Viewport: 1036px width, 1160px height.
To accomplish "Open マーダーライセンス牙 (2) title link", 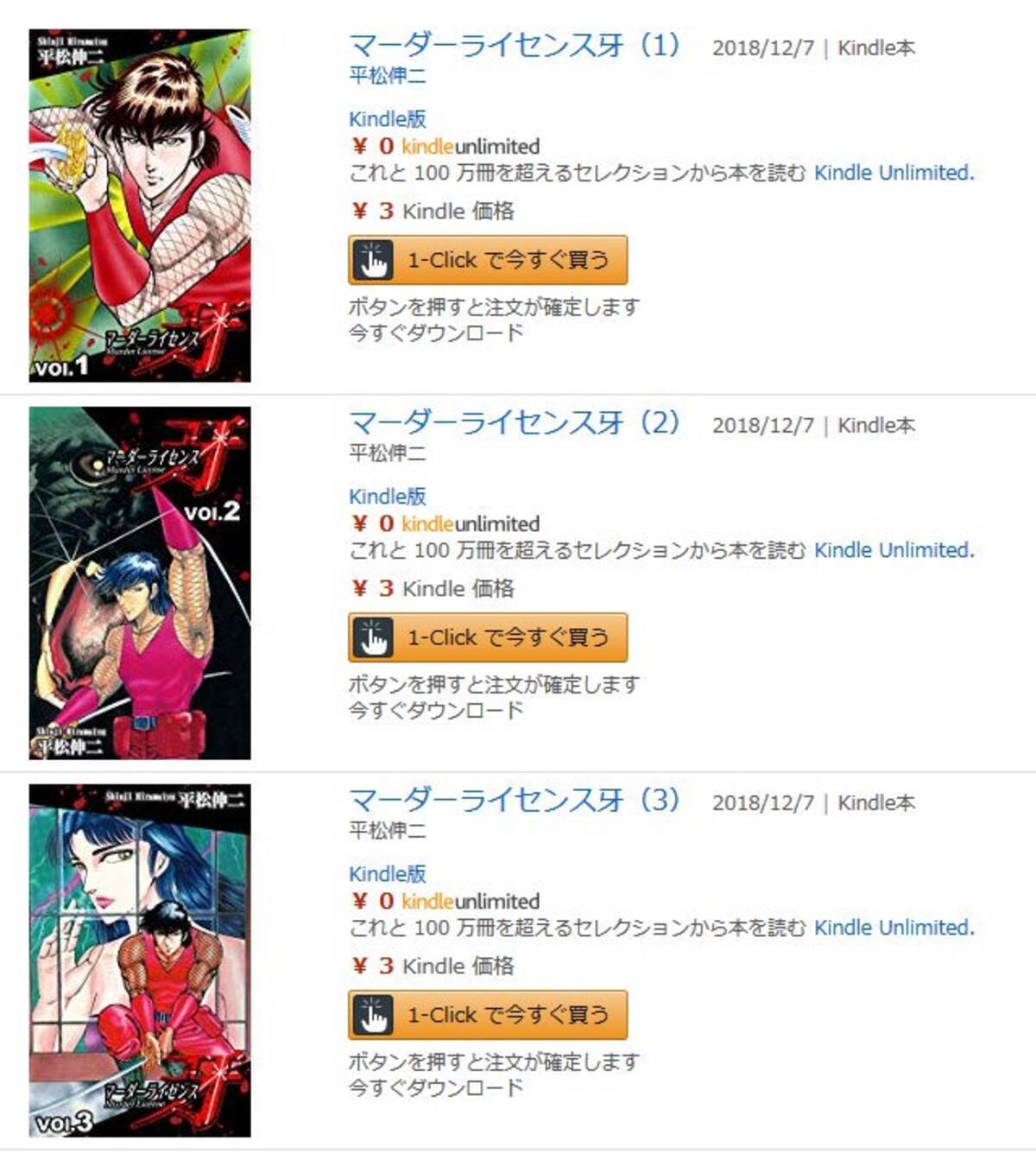I will (515, 422).
